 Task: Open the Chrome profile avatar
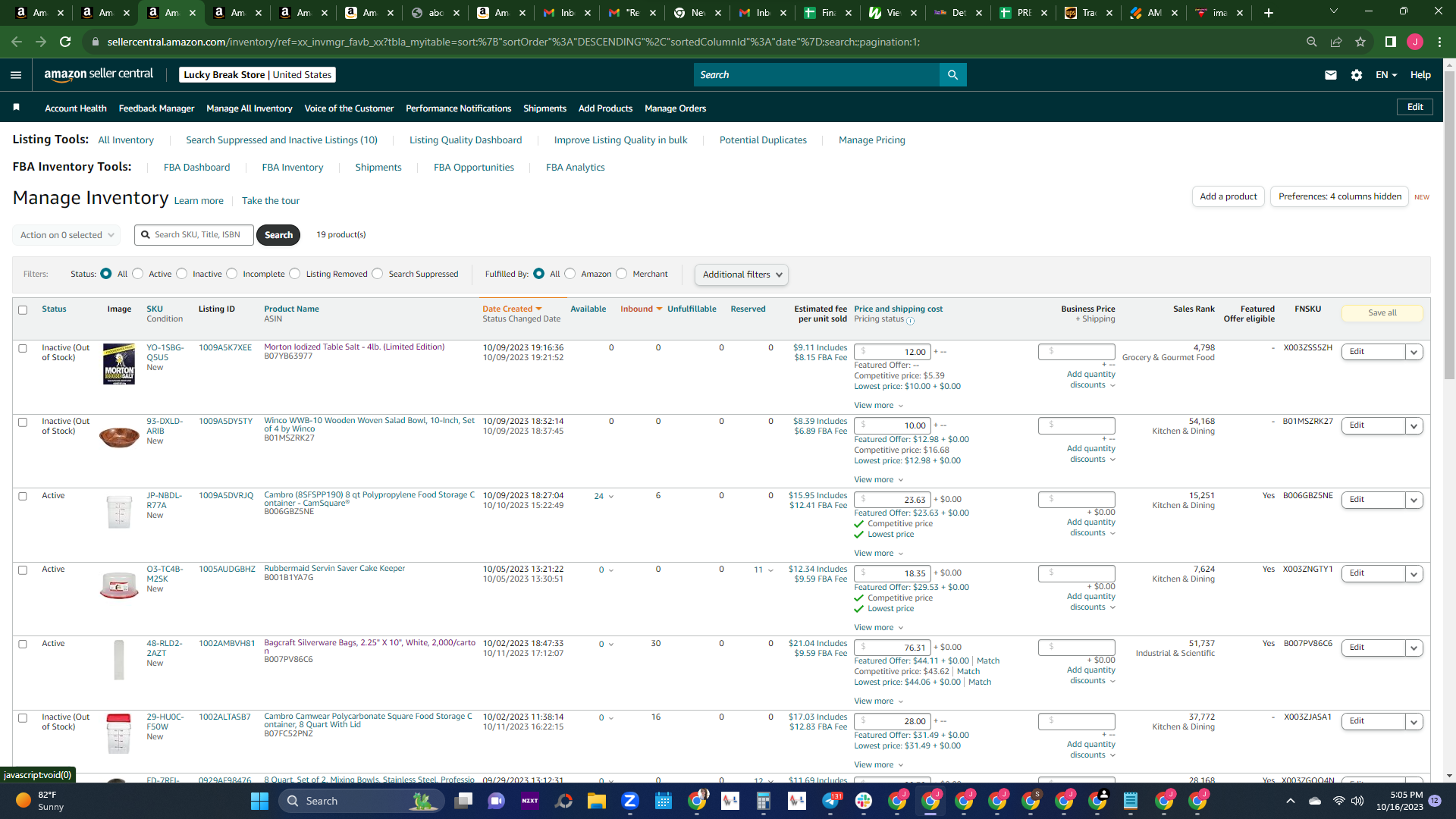(1415, 42)
